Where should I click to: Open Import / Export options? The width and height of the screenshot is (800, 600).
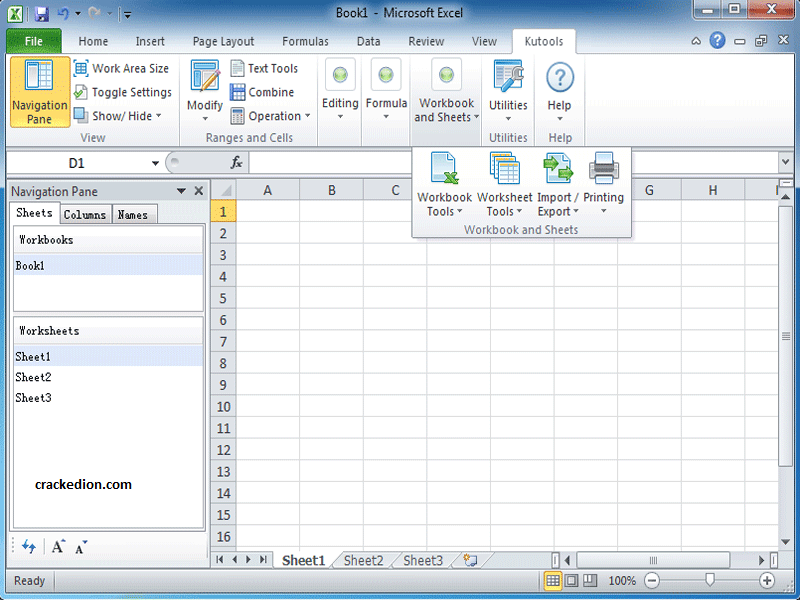pyautogui.click(x=558, y=184)
